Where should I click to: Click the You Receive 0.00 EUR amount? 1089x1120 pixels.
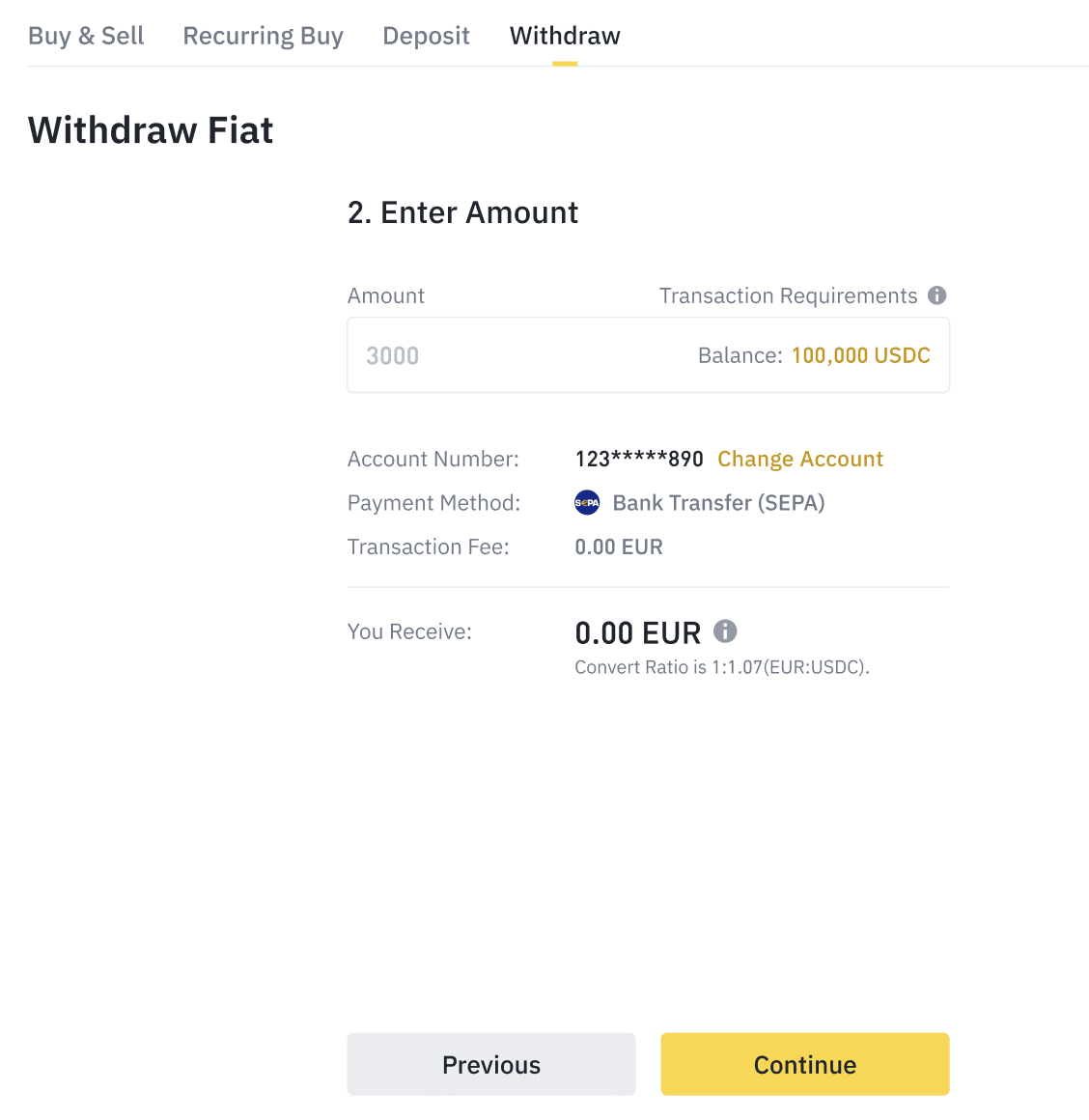click(637, 633)
